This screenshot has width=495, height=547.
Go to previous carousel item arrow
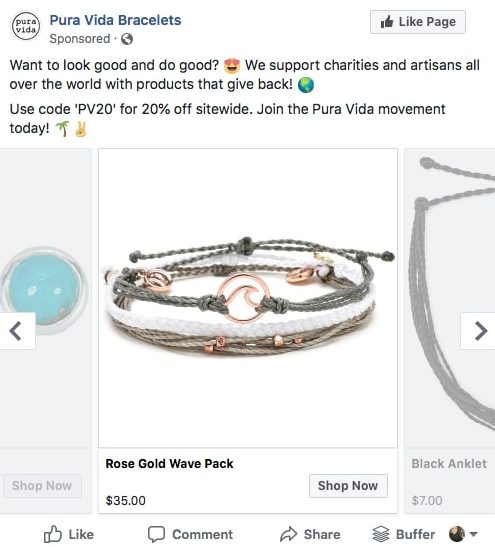(16, 331)
